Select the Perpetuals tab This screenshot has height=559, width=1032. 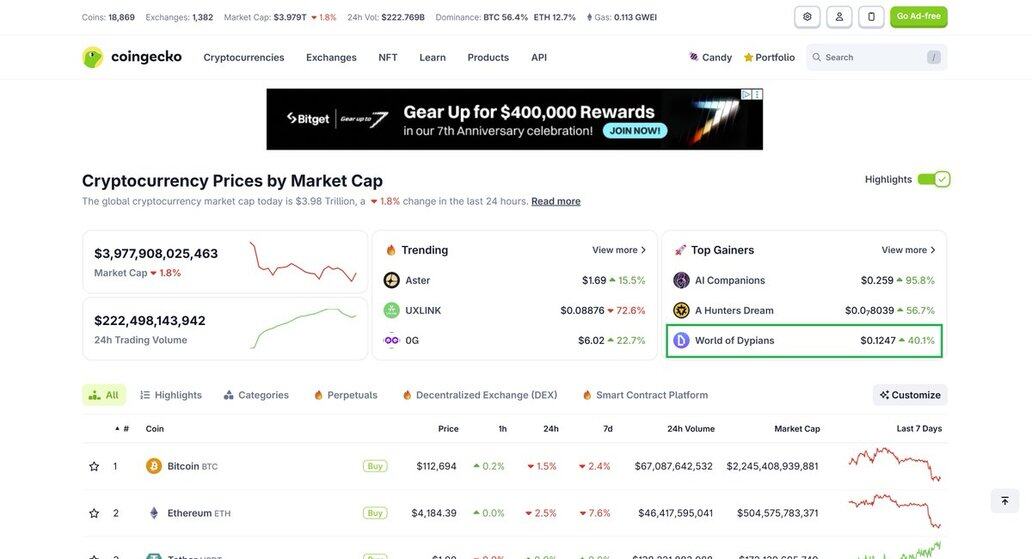click(346, 395)
